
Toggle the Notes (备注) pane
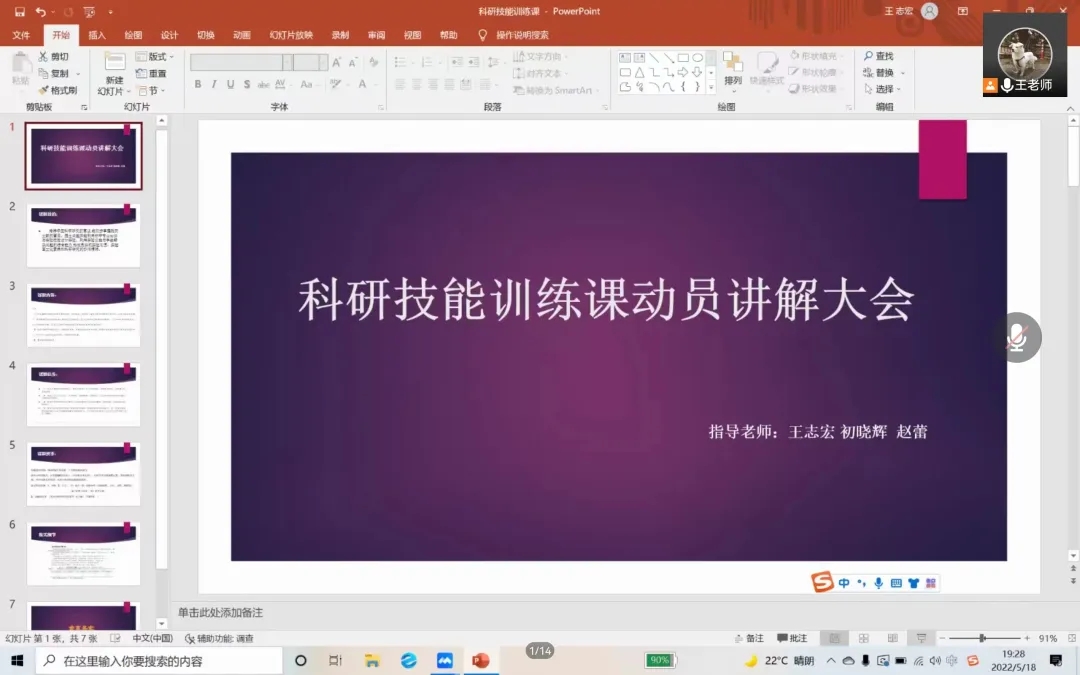[x=748, y=638]
